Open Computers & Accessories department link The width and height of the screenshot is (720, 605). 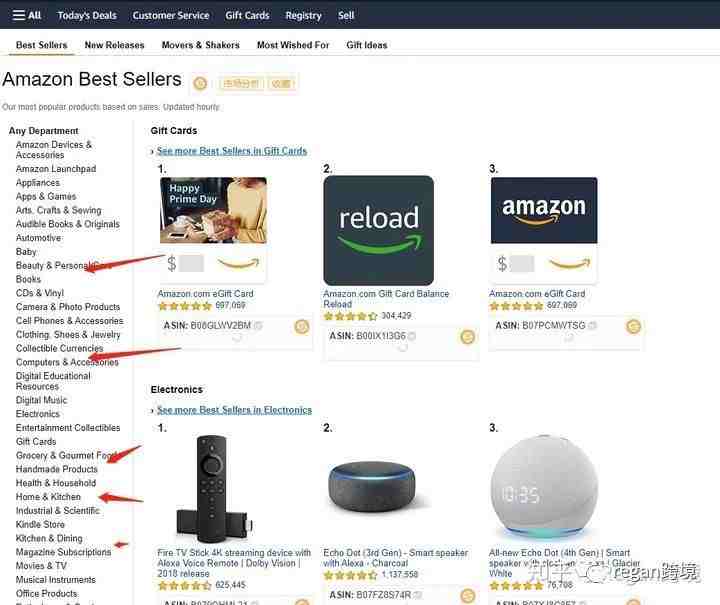[x=67, y=362]
